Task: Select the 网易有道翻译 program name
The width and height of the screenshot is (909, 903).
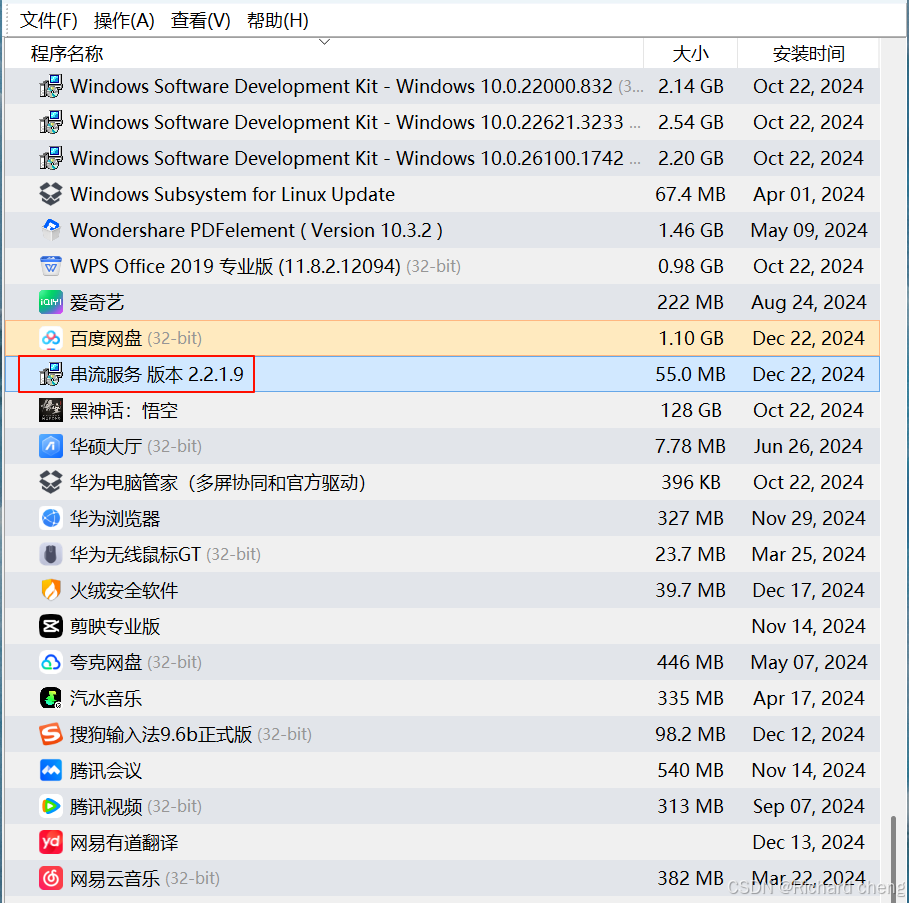Action: 124,842
